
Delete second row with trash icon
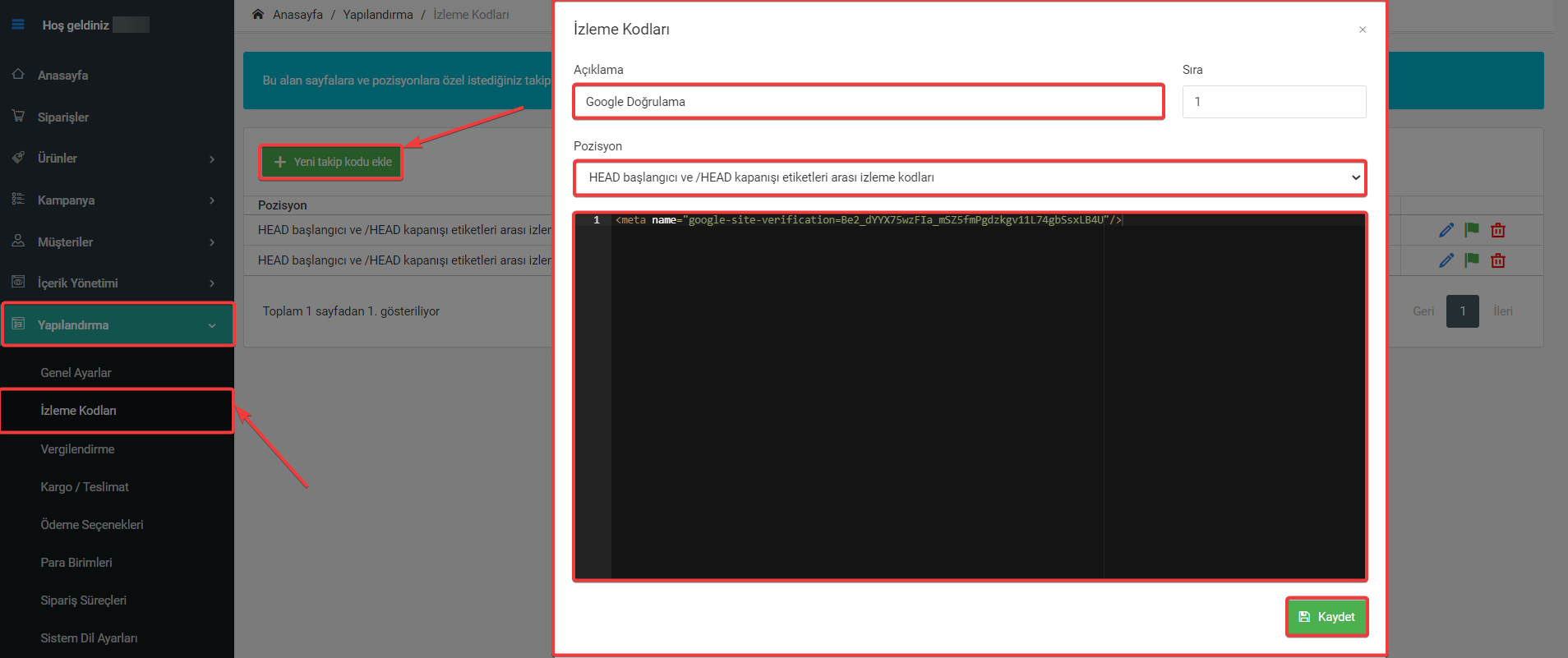pyautogui.click(x=1498, y=260)
